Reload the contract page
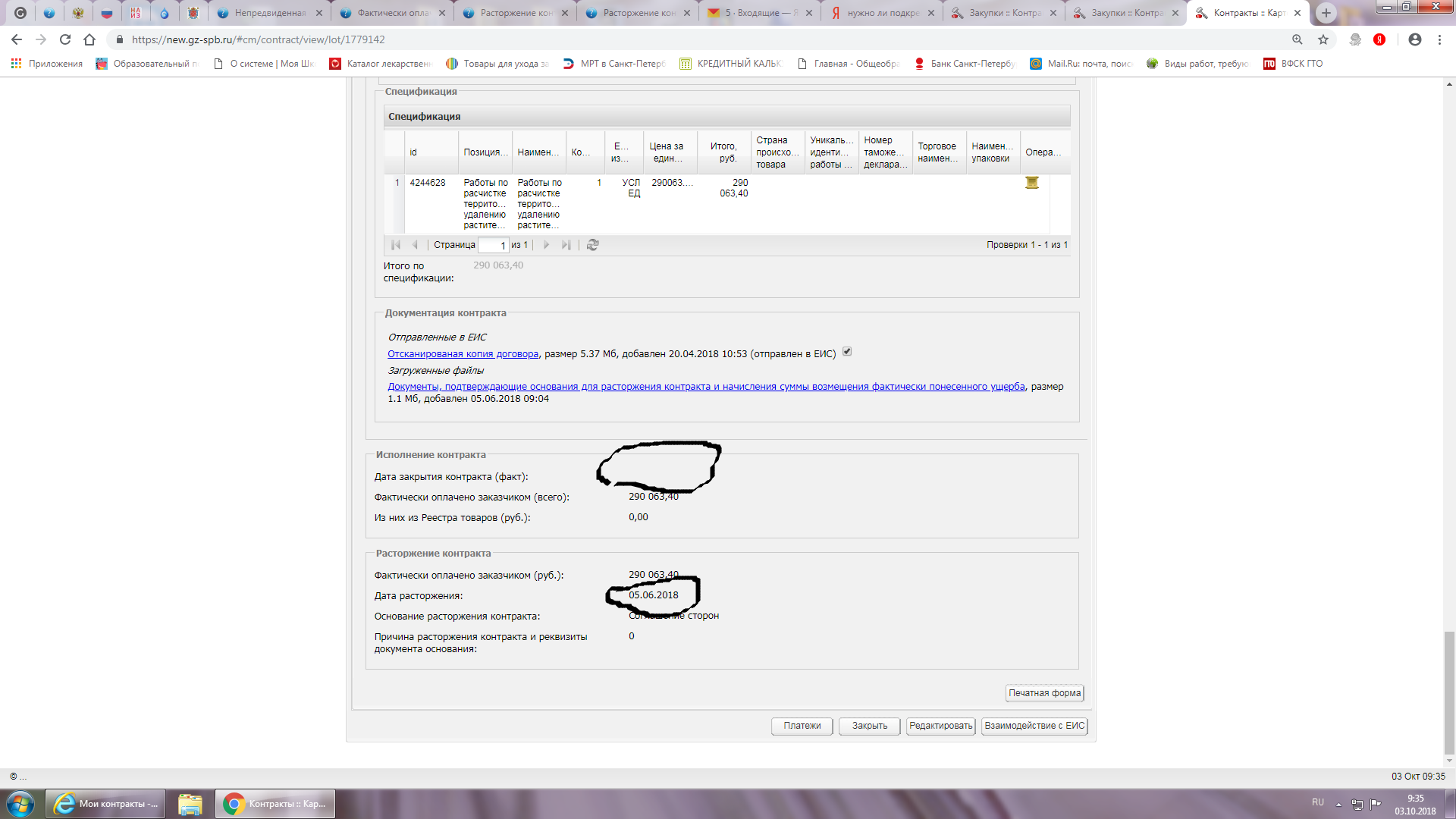 (x=65, y=39)
